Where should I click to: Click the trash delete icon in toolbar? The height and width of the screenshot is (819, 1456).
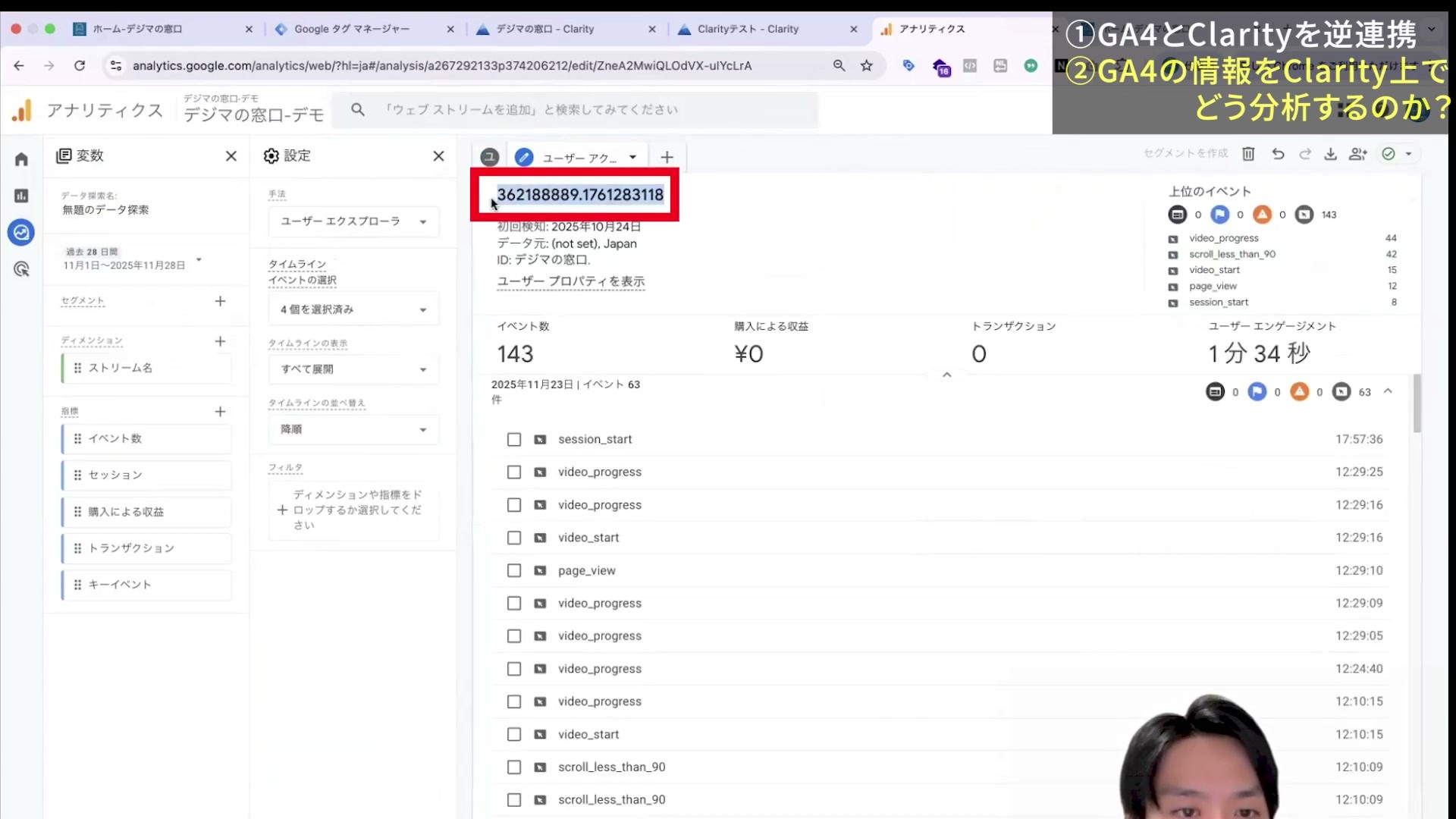tap(1248, 154)
